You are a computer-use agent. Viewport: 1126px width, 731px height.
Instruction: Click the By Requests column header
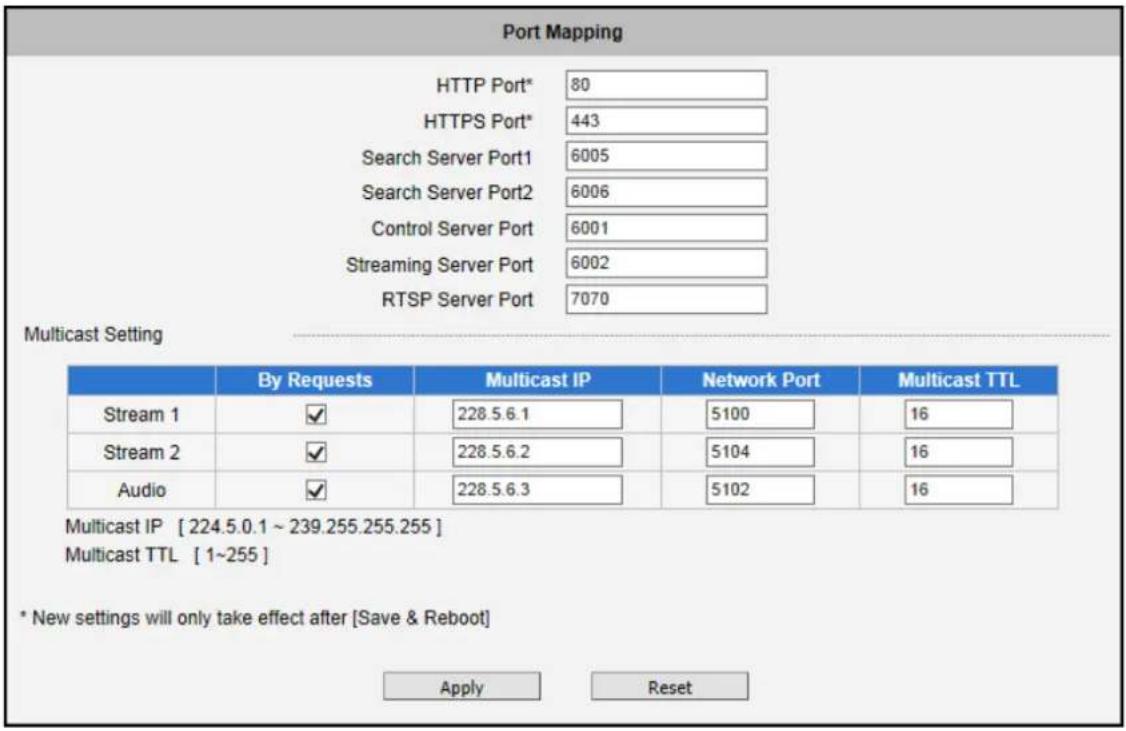315,381
